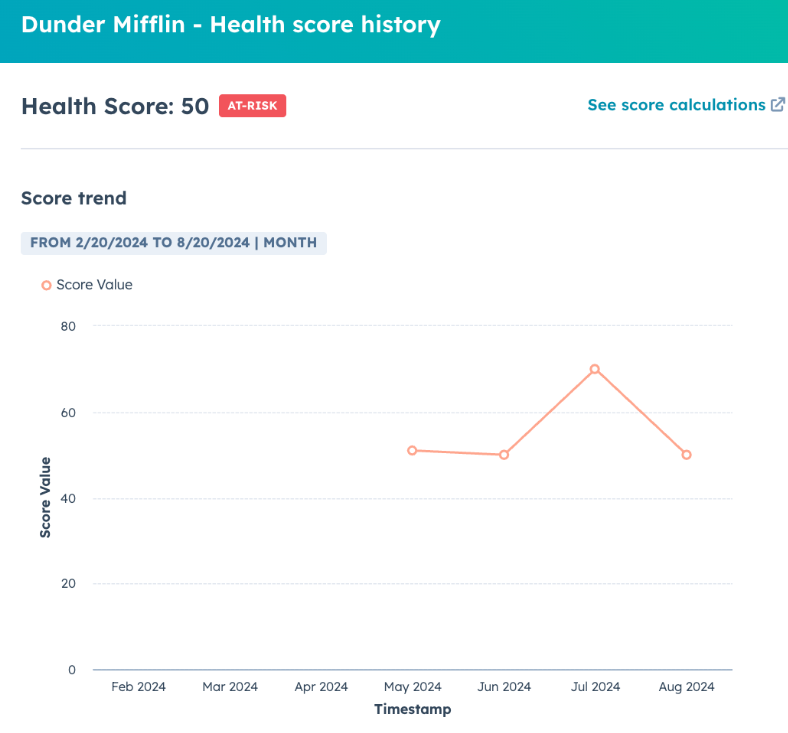
Task: Click the Jul 2024 axis label
Action: coord(596,687)
